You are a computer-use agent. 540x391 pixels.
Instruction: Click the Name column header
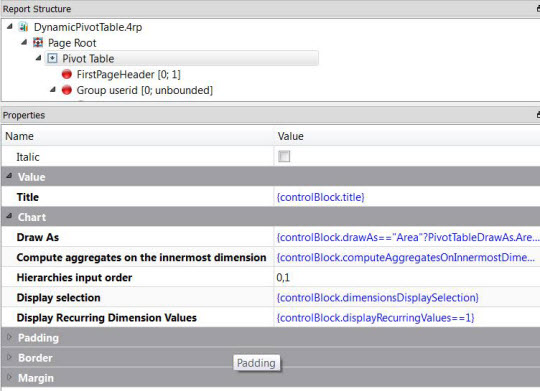[138, 136]
